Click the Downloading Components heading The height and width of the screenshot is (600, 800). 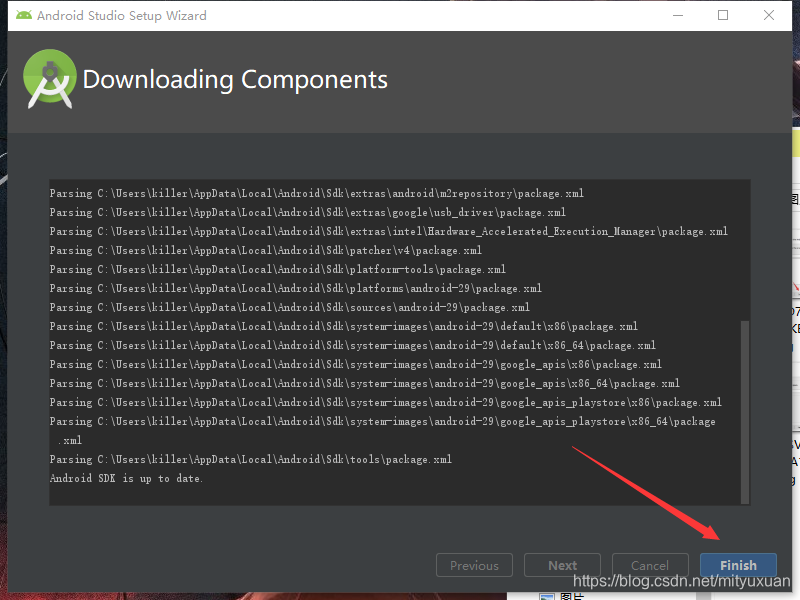pos(237,79)
